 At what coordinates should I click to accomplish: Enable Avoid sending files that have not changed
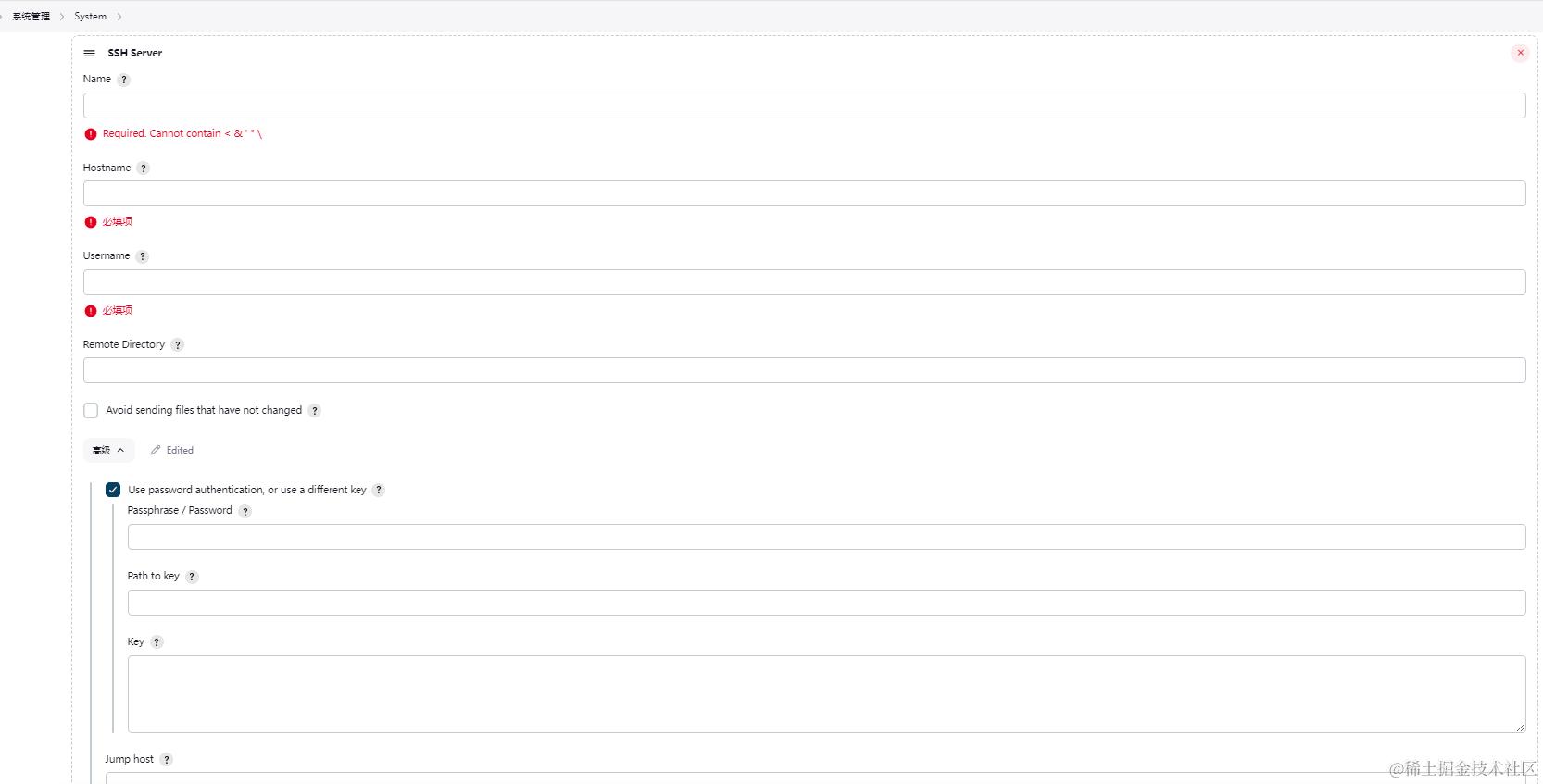(x=91, y=411)
